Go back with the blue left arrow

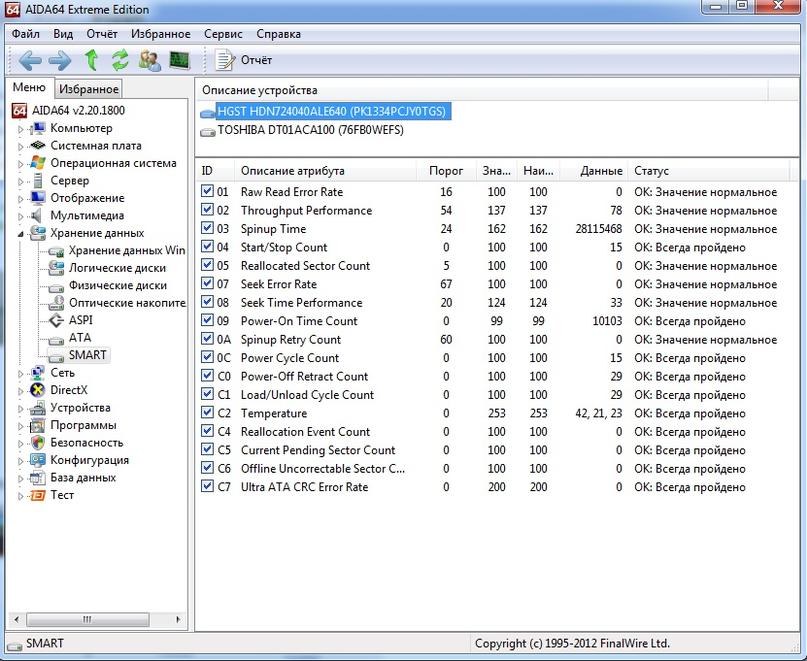tap(30, 60)
